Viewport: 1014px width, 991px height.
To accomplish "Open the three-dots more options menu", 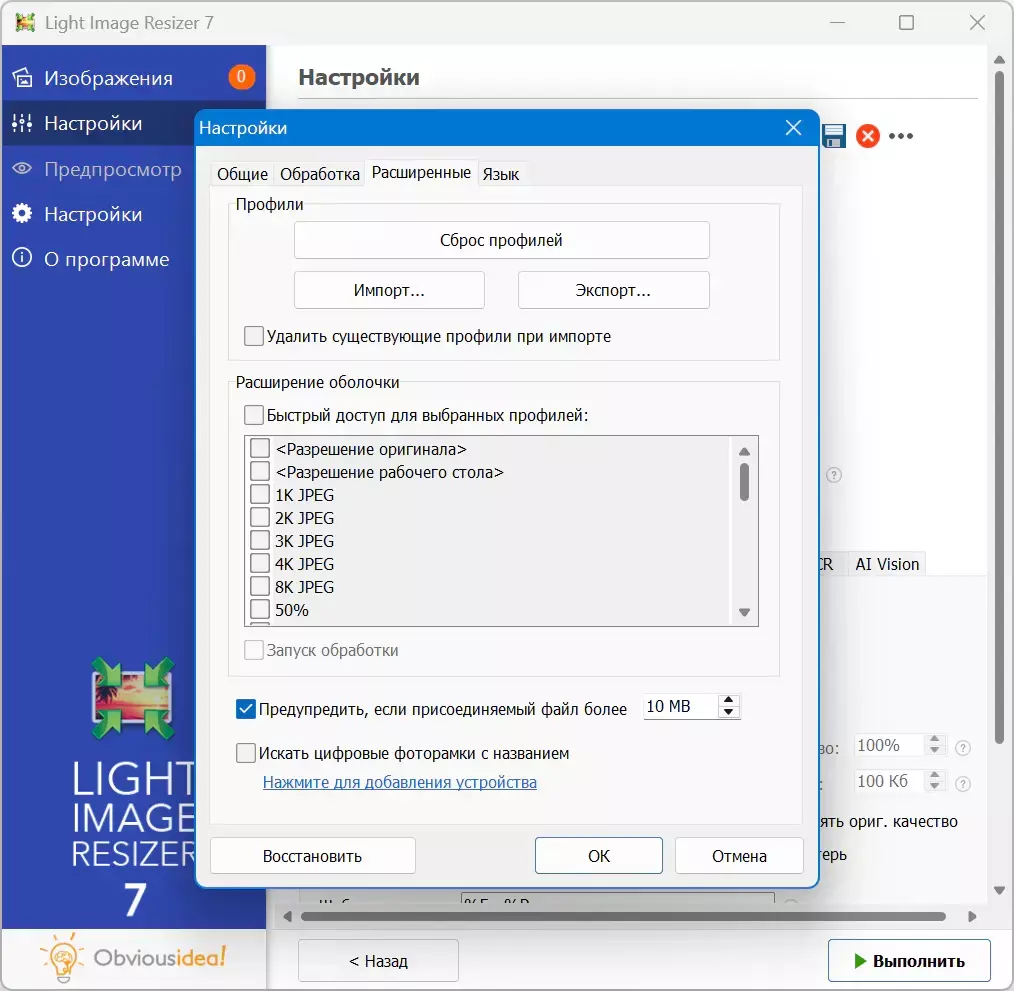I will pos(901,136).
